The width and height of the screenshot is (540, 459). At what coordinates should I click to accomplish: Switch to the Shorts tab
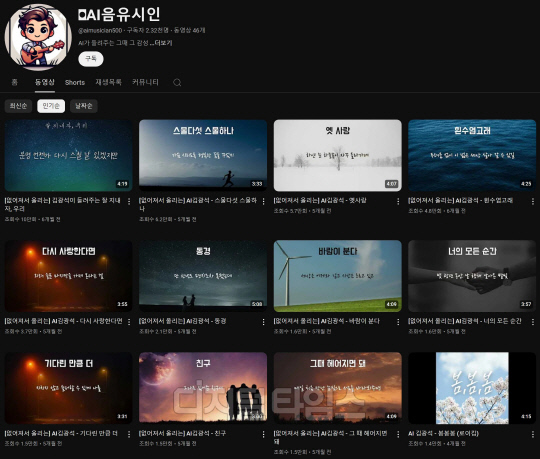pos(75,83)
